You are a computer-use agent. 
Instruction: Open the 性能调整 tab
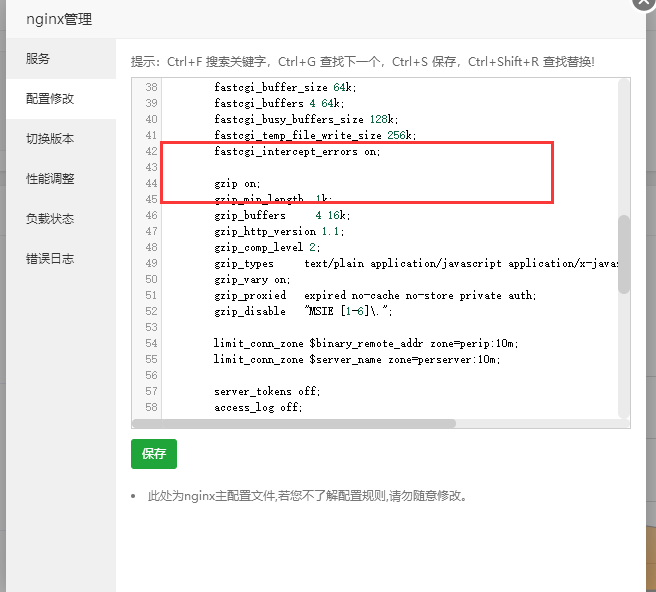pos(61,179)
